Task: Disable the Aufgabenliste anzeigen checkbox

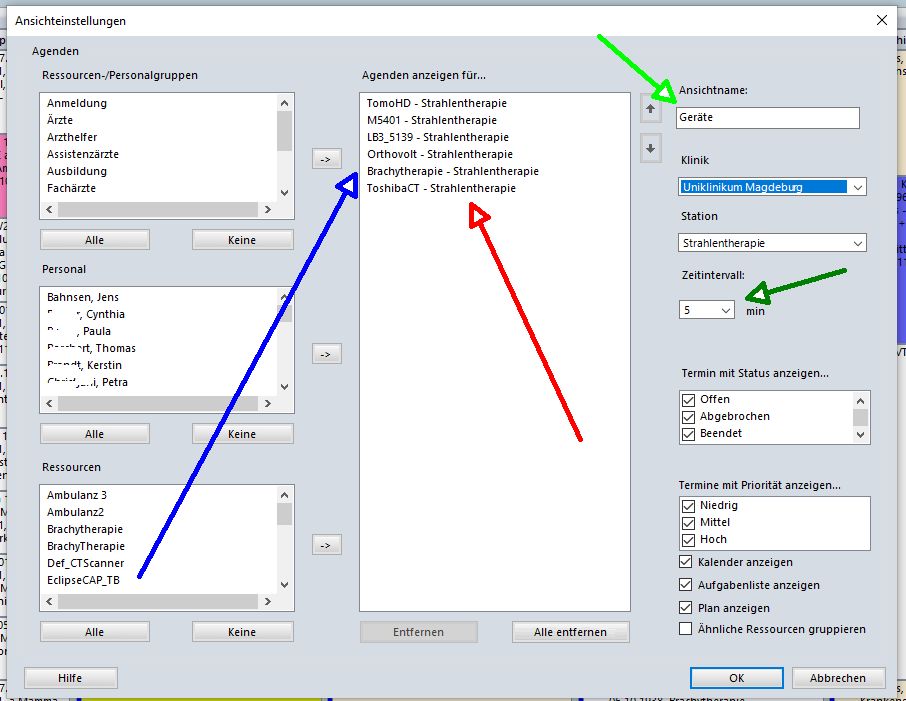Action: point(686,585)
